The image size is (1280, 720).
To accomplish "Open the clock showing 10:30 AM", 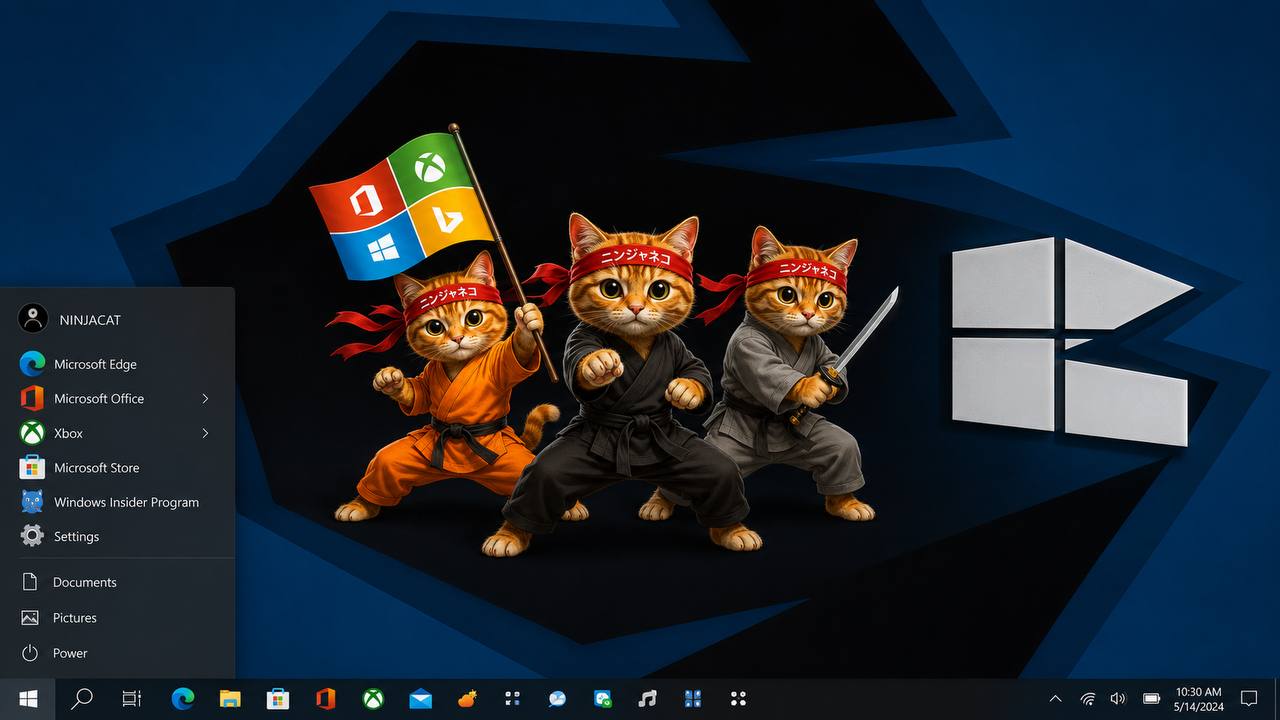I will [x=1199, y=699].
